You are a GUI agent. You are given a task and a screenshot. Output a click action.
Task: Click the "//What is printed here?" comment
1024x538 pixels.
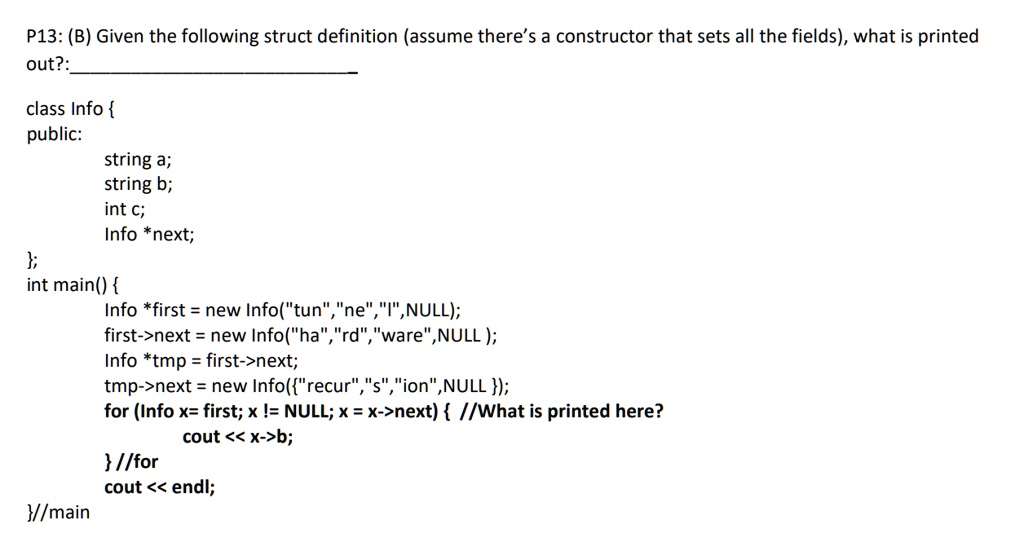point(562,411)
